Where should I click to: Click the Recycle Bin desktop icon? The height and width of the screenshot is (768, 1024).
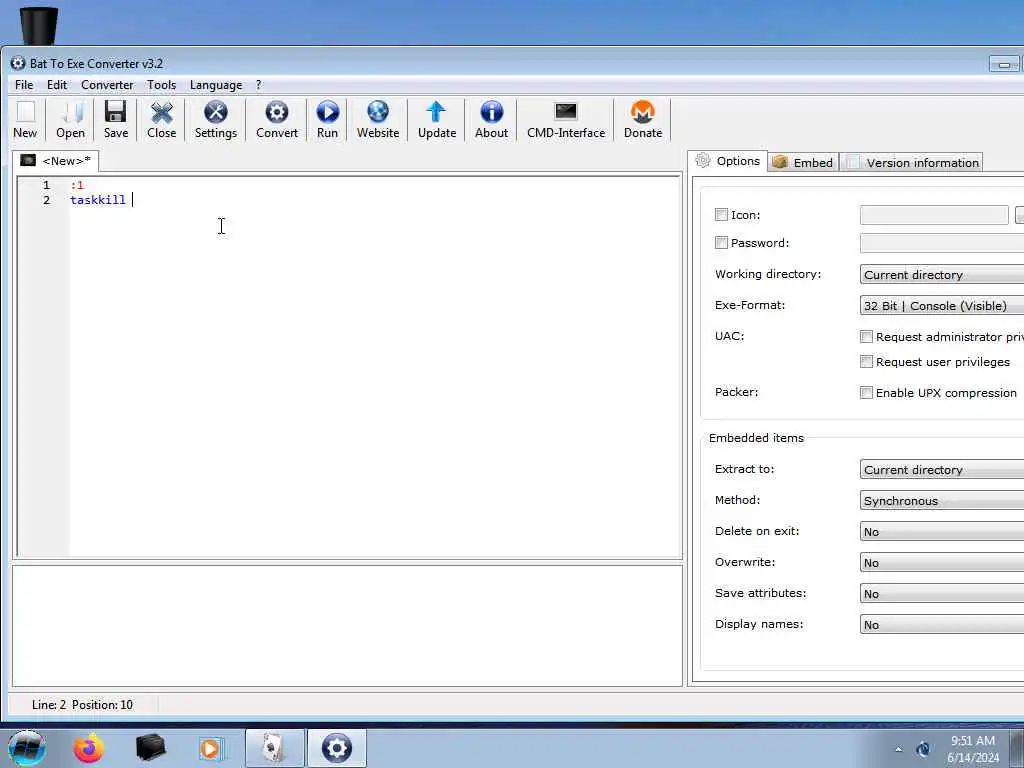39,25
